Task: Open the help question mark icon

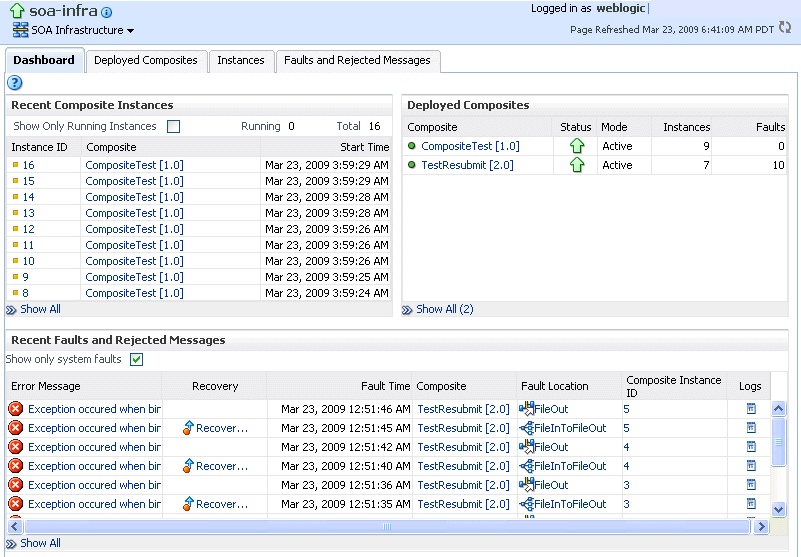Action: (14, 82)
